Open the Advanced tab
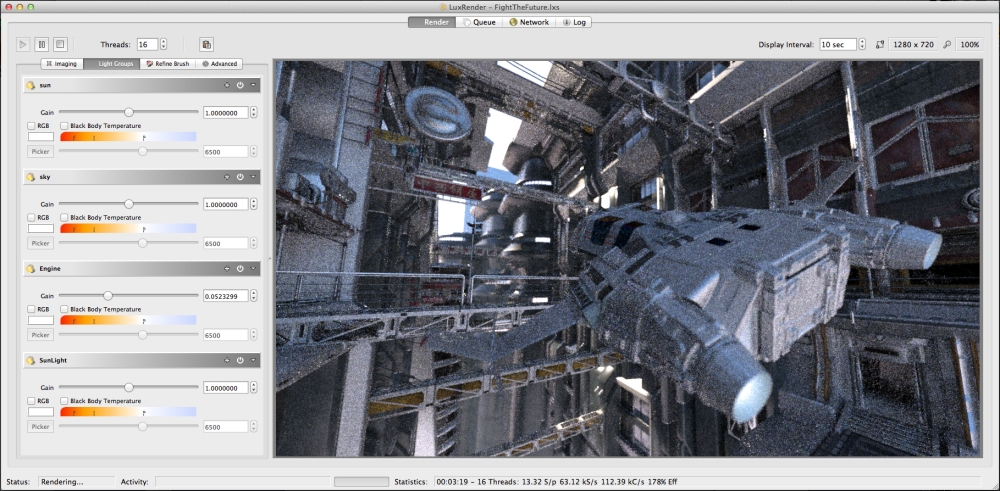The height and width of the screenshot is (491, 1000). (219, 64)
